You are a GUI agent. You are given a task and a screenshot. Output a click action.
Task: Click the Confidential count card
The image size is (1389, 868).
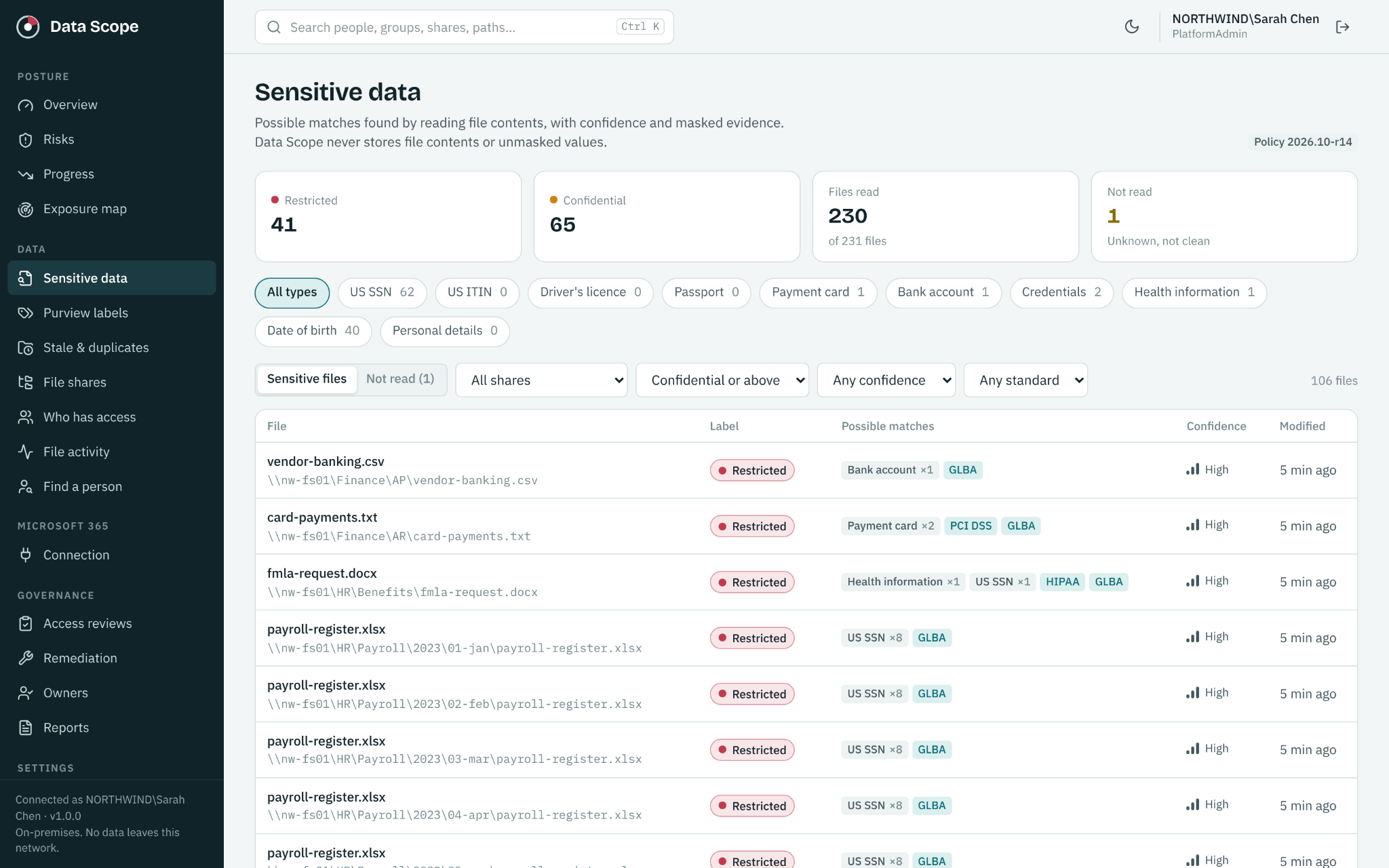(667, 216)
